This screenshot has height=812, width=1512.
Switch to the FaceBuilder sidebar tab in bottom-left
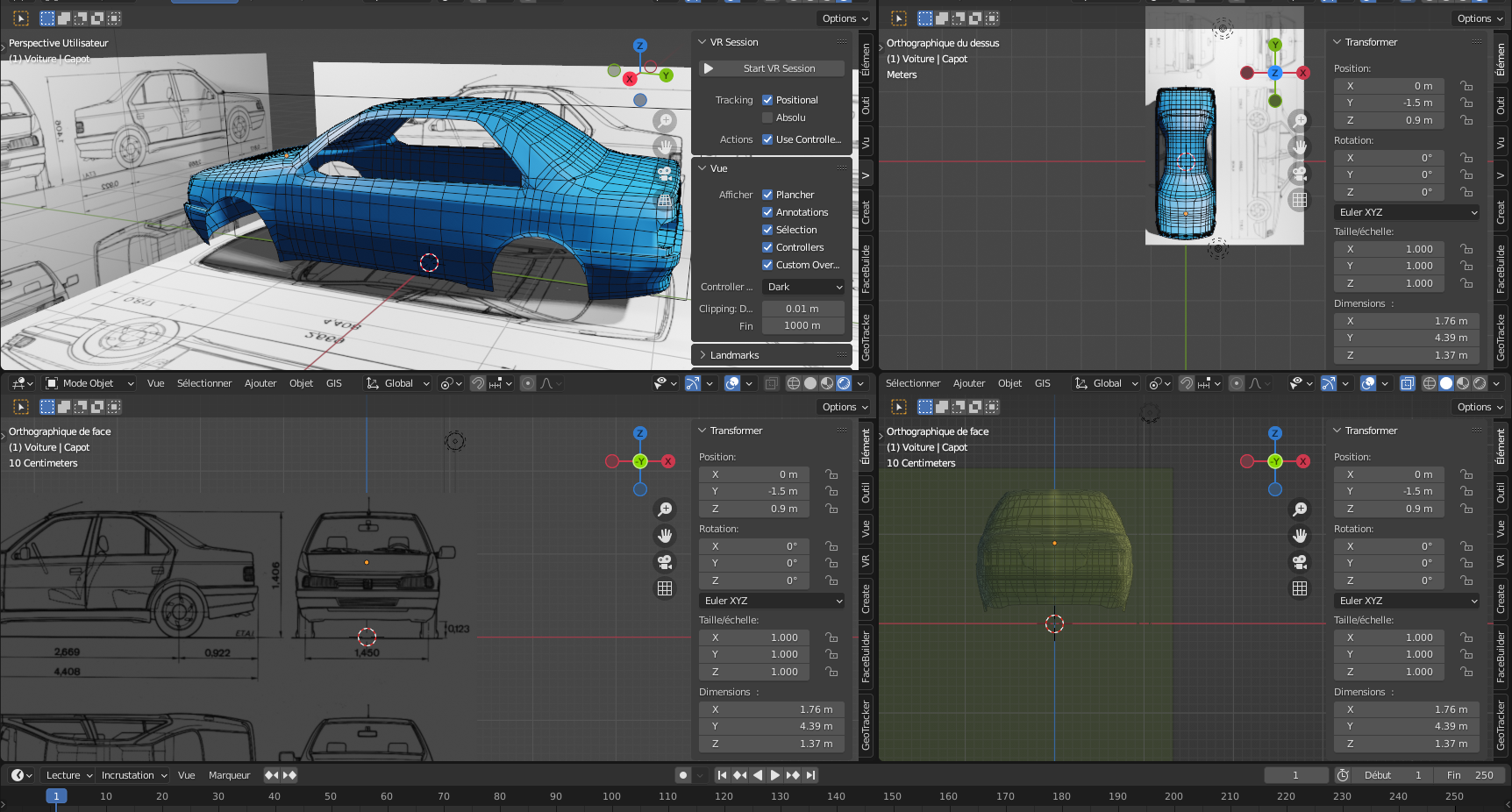pos(866,657)
